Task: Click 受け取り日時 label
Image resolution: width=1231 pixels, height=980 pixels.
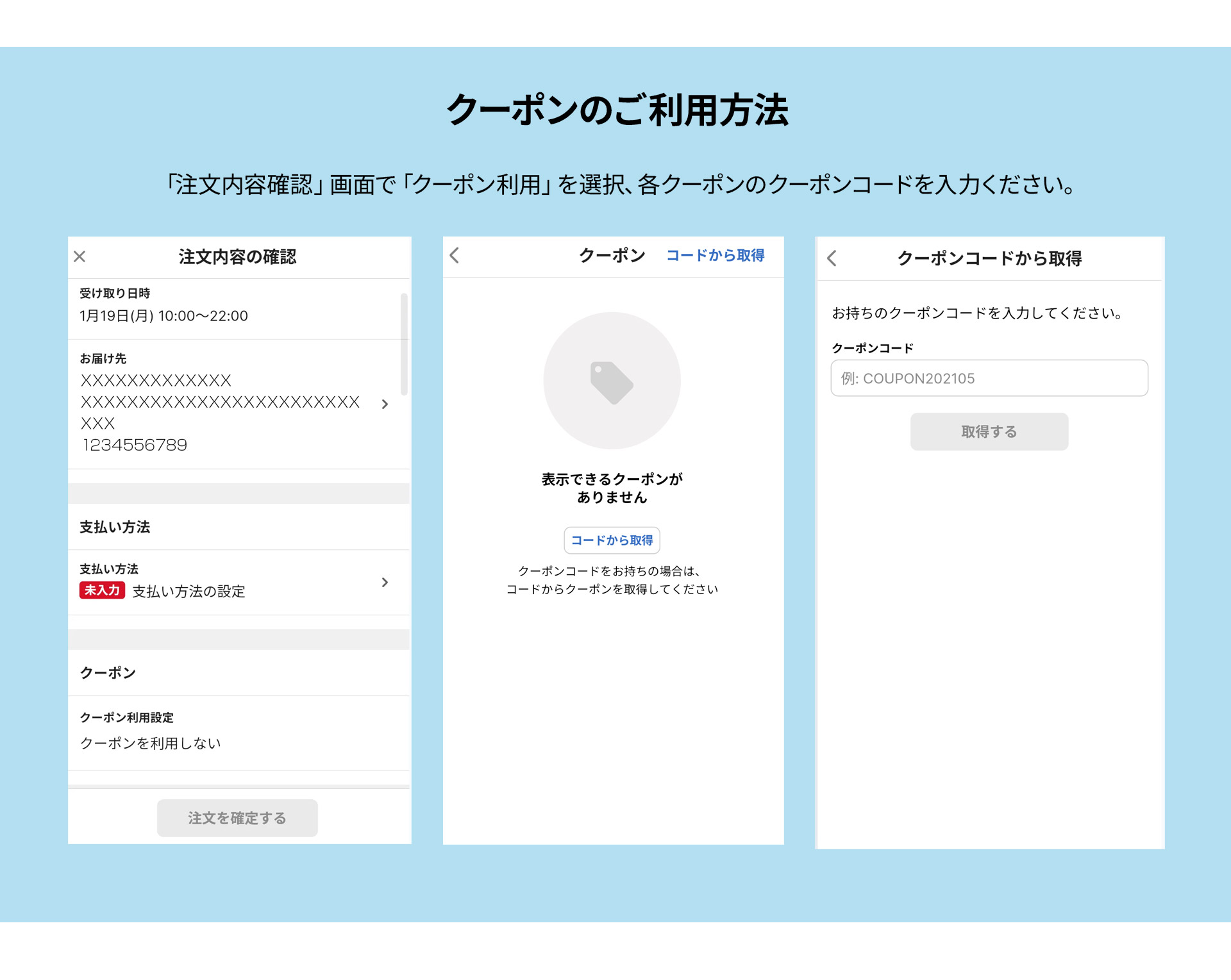Action: click(115, 293)
